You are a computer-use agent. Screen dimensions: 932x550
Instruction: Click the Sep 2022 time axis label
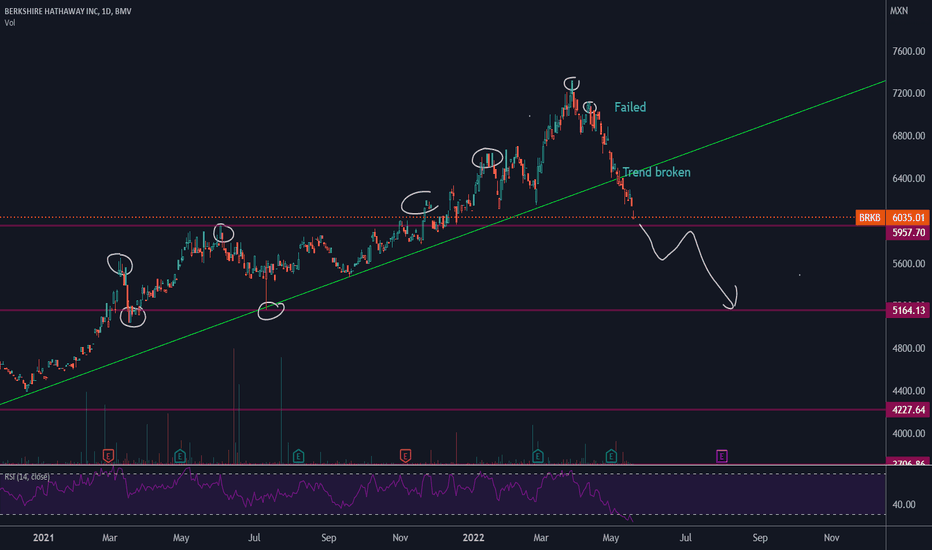click(x=760, y=538)
